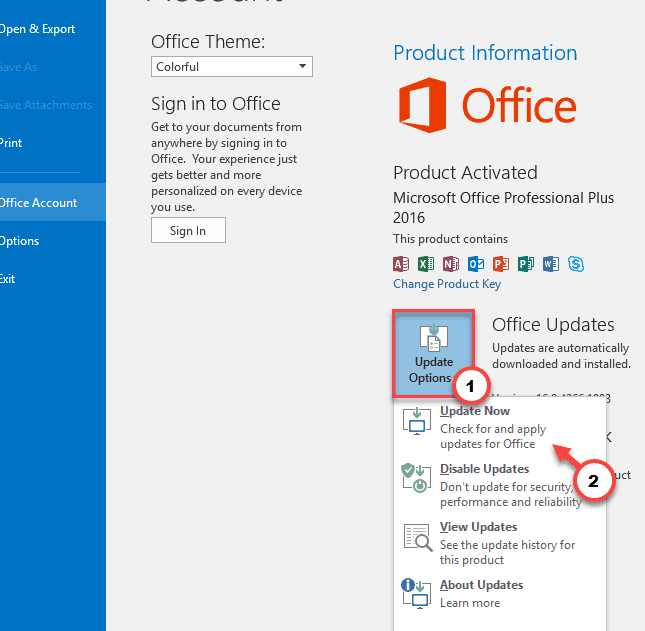Click 'See the update history' description
Screen dimensions: 645x631
click(x=507, y=552)
